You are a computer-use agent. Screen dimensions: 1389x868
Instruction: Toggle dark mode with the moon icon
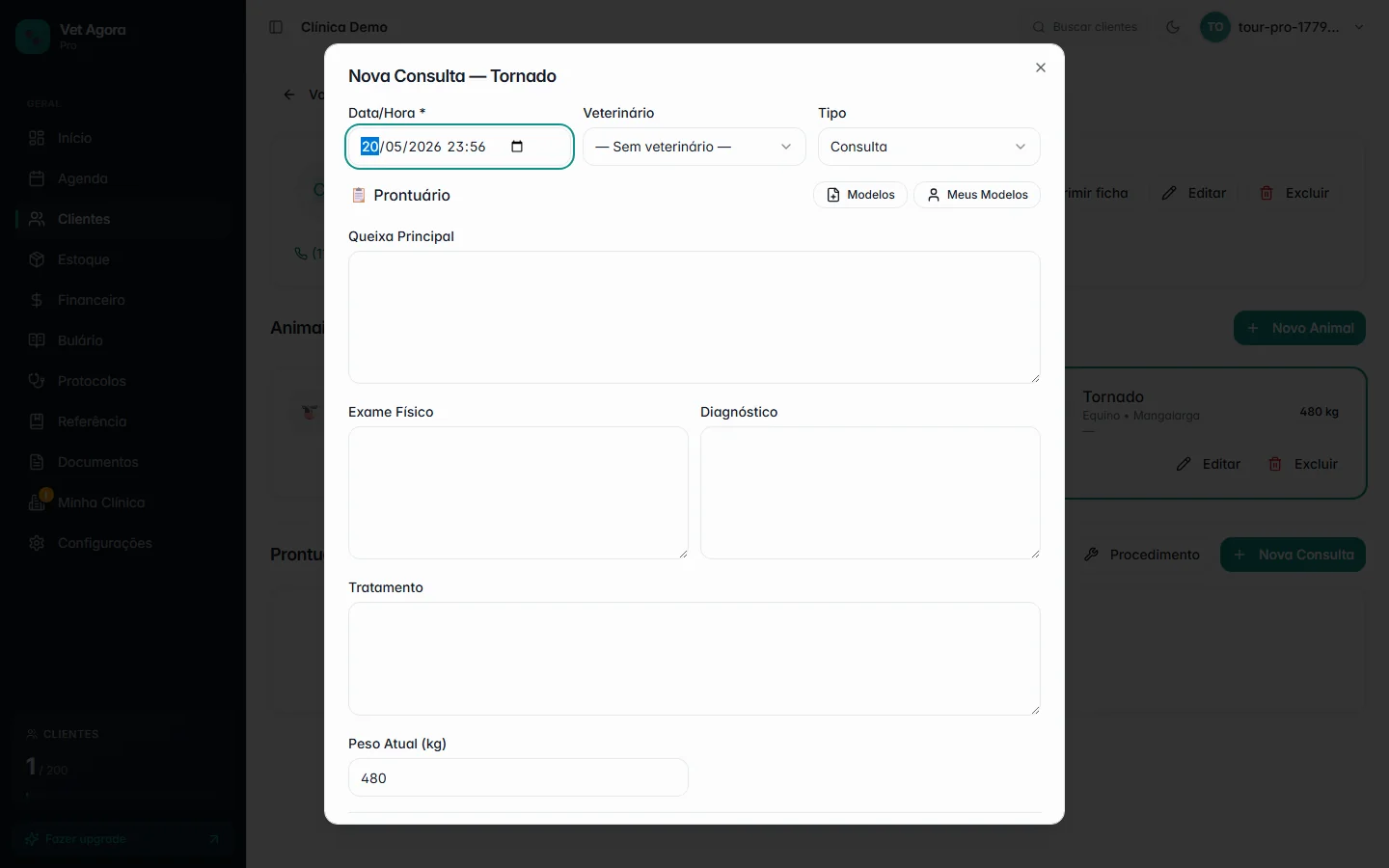pyautogui.click(x=1173, y=27)
